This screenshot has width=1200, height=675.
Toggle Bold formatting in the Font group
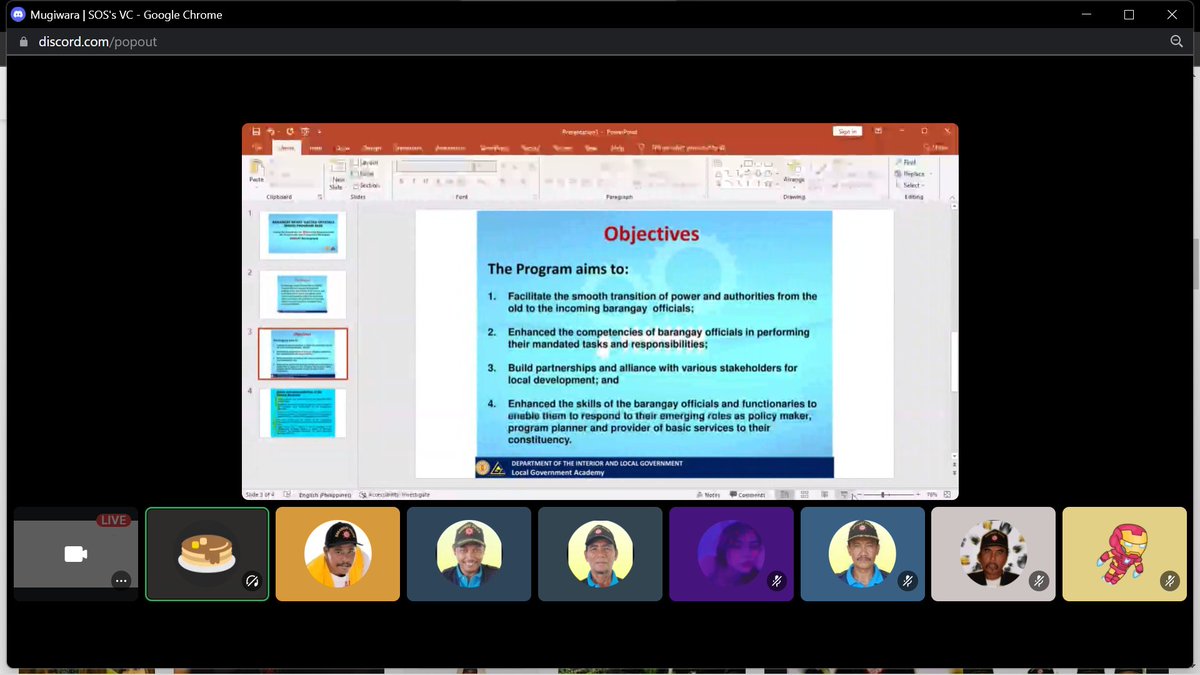pos(401,181)
